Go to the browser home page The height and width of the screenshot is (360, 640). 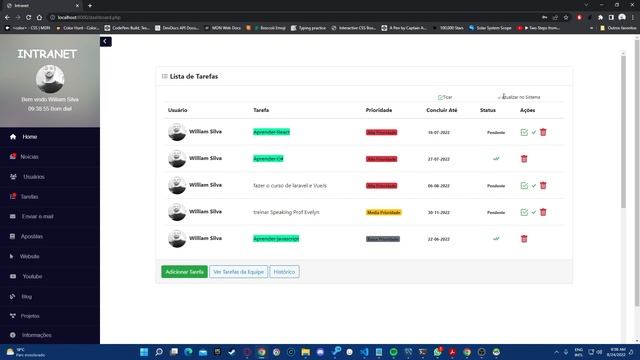39,18
